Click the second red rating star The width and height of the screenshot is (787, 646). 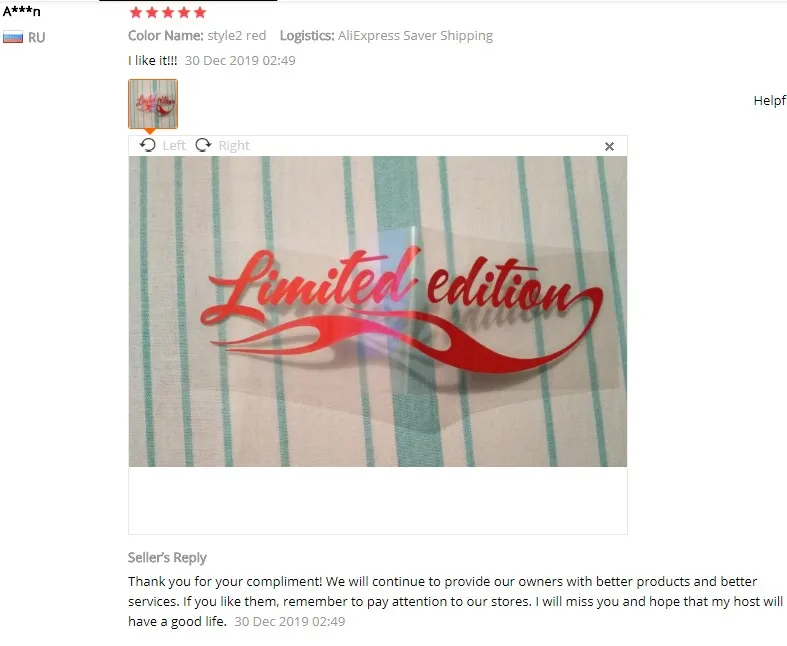tap(152, 13)
